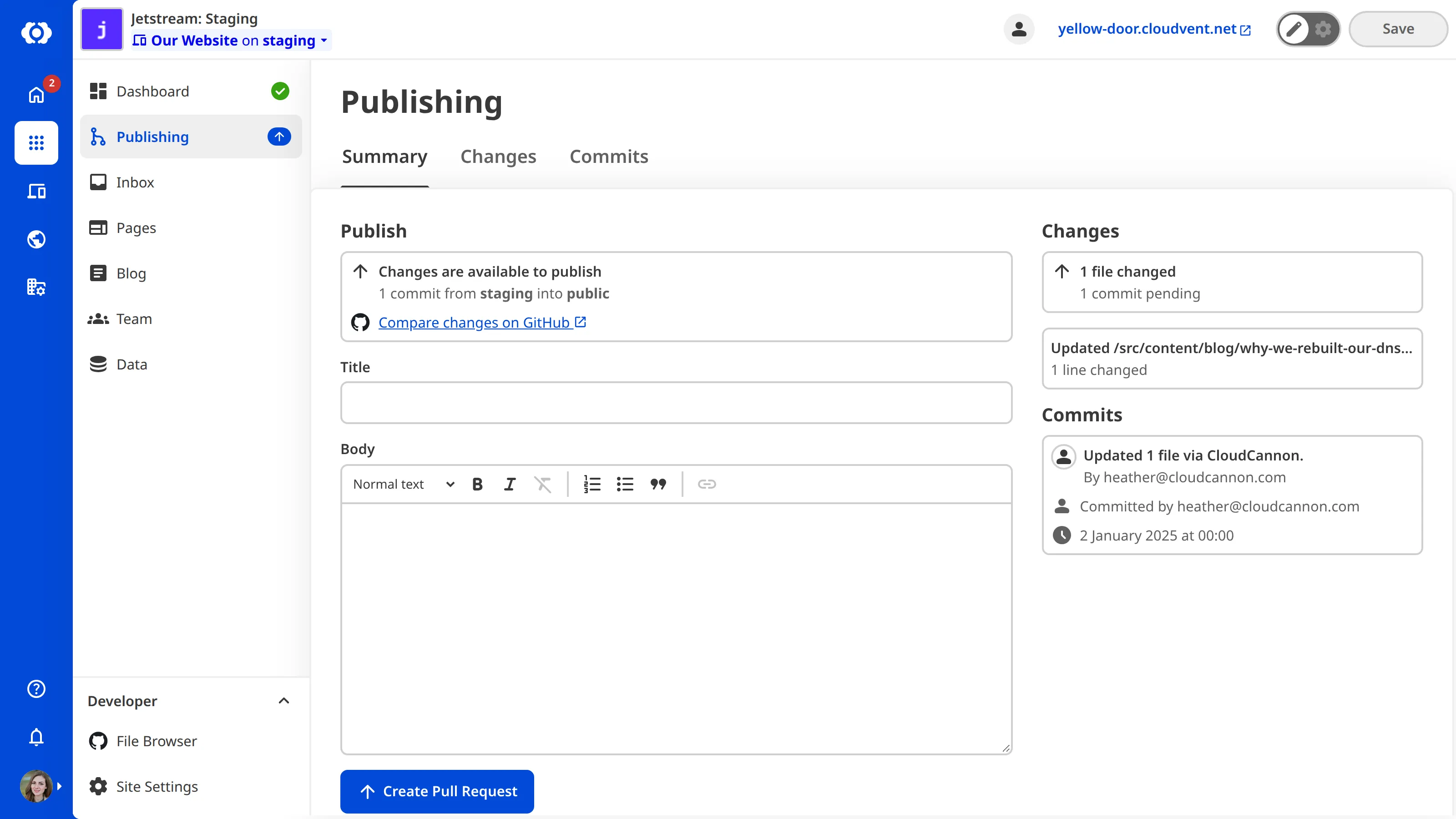Open Compare changes on GitHub link
This screenshot has height=819, width=1456.
[482, 322]
